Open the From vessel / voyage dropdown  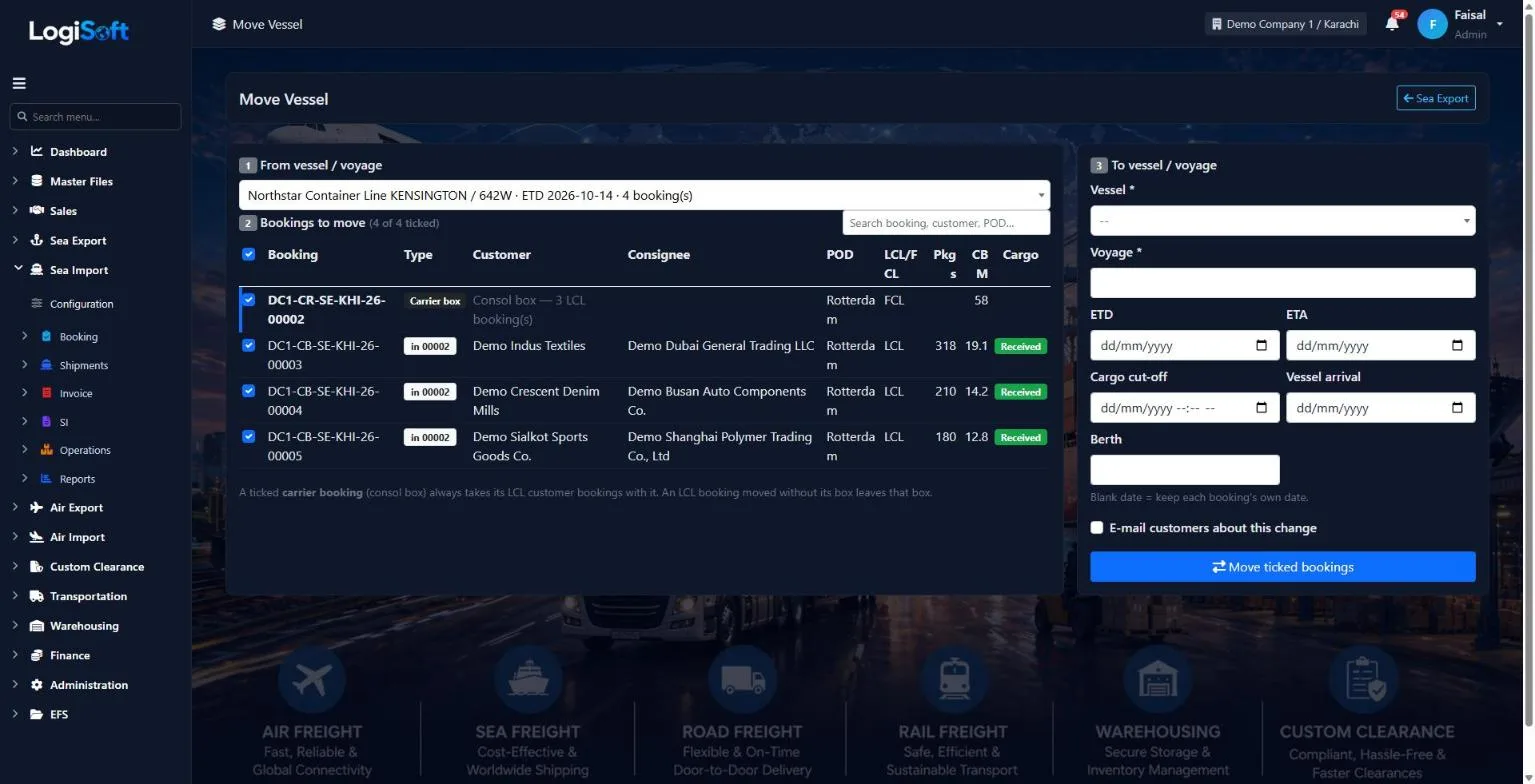[645, 195]
